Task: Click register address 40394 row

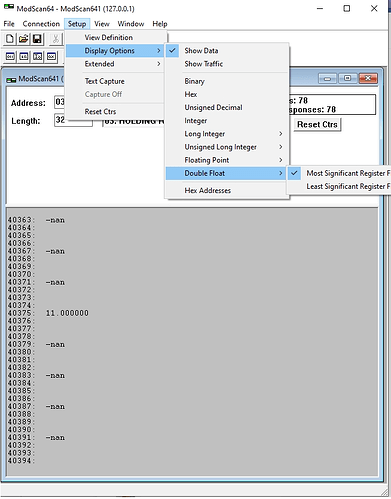Action: pyautogui.click(x=21, y=461)
